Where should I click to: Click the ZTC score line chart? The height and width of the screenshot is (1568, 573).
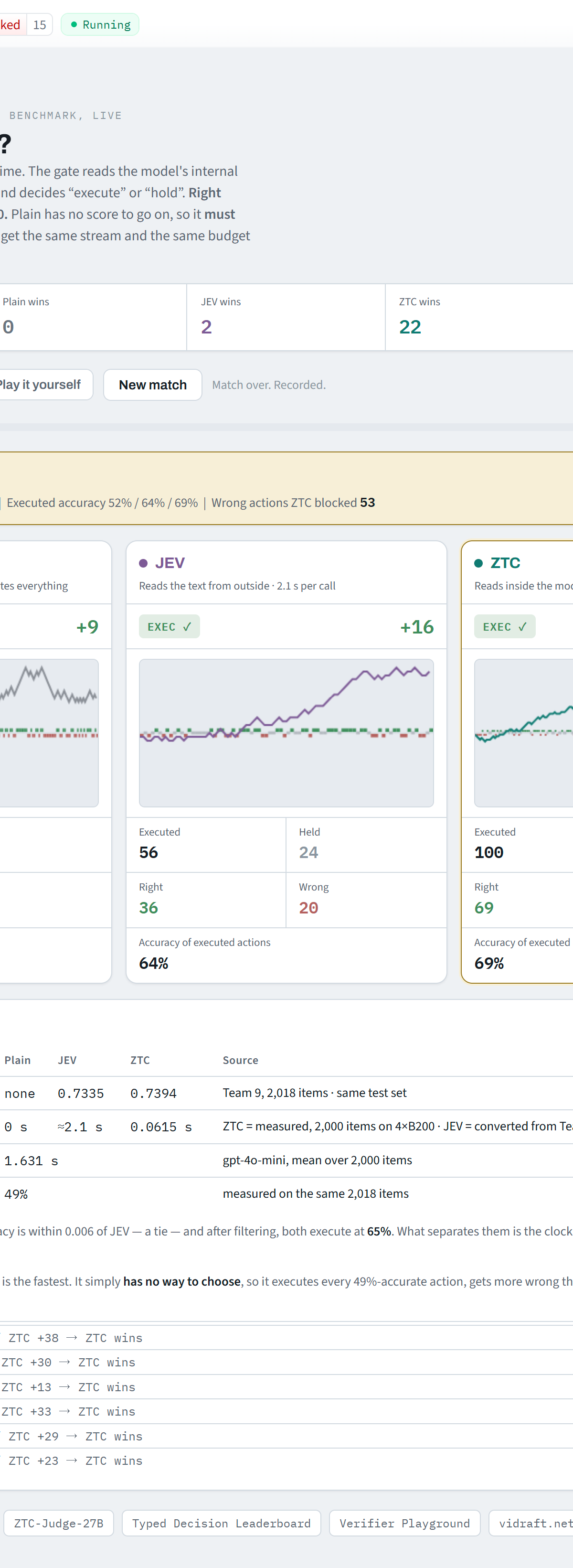pos(524,733)
